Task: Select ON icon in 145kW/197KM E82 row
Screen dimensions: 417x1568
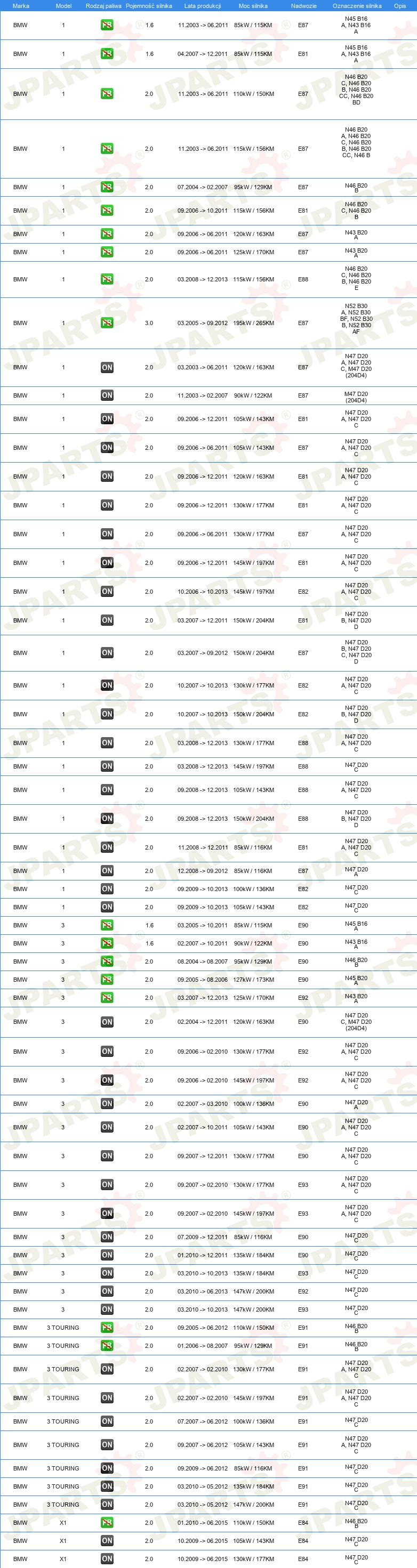Action: click(x=107, y=592)
